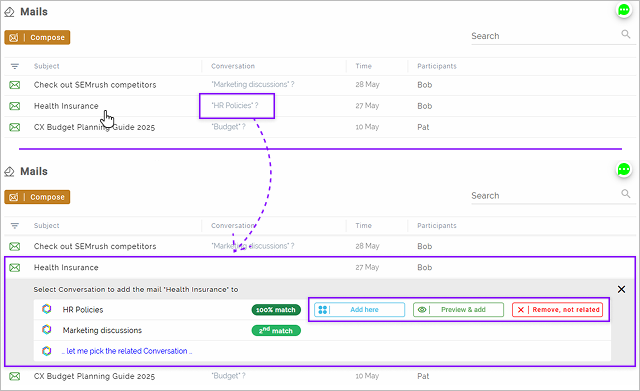Image resolution: width=640 pixels, height=391 pixels.
Task: Close the conversation selection panel
Action: (621, 289)
